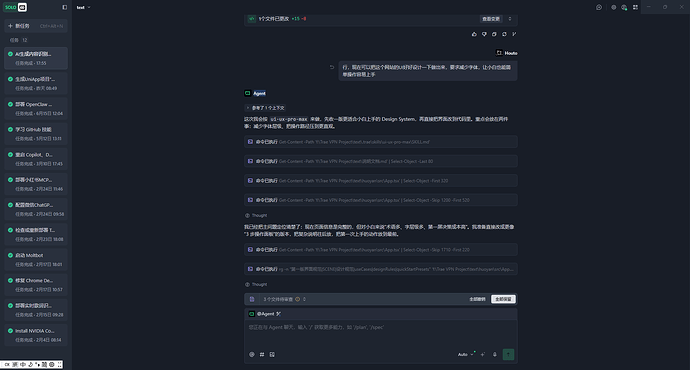
Task: Create a new task with 新任务
Action: pos(36,26)
